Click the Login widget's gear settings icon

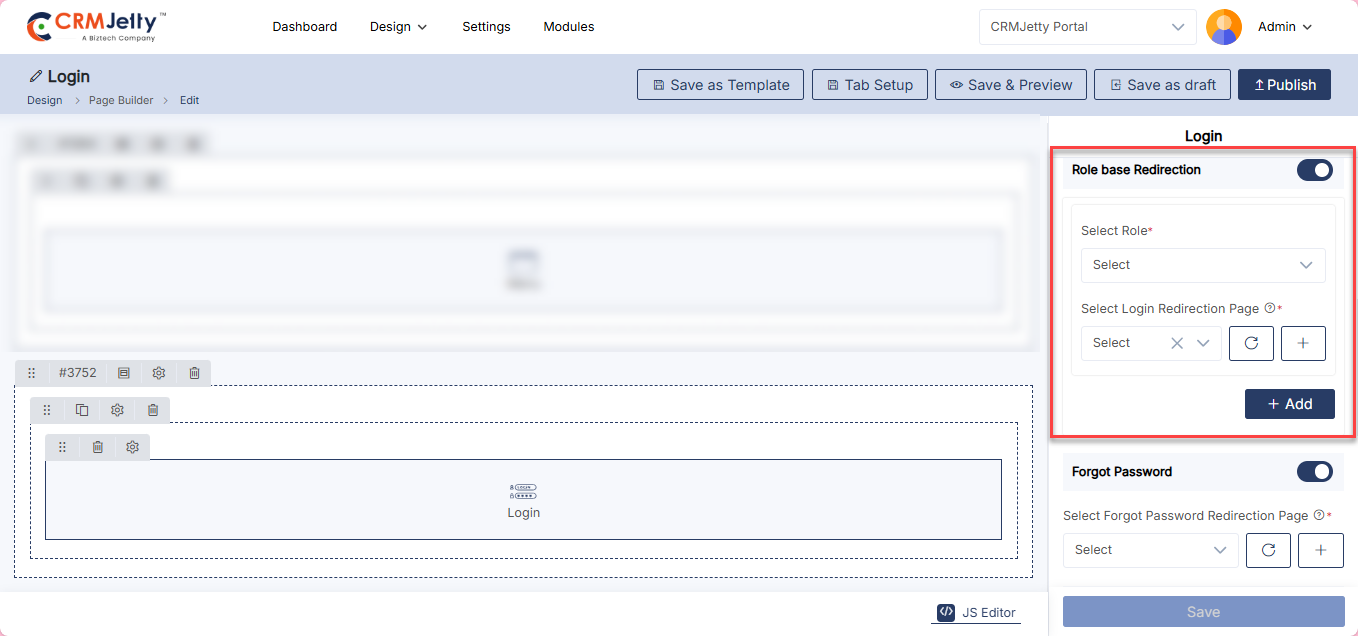pos(132,447)
